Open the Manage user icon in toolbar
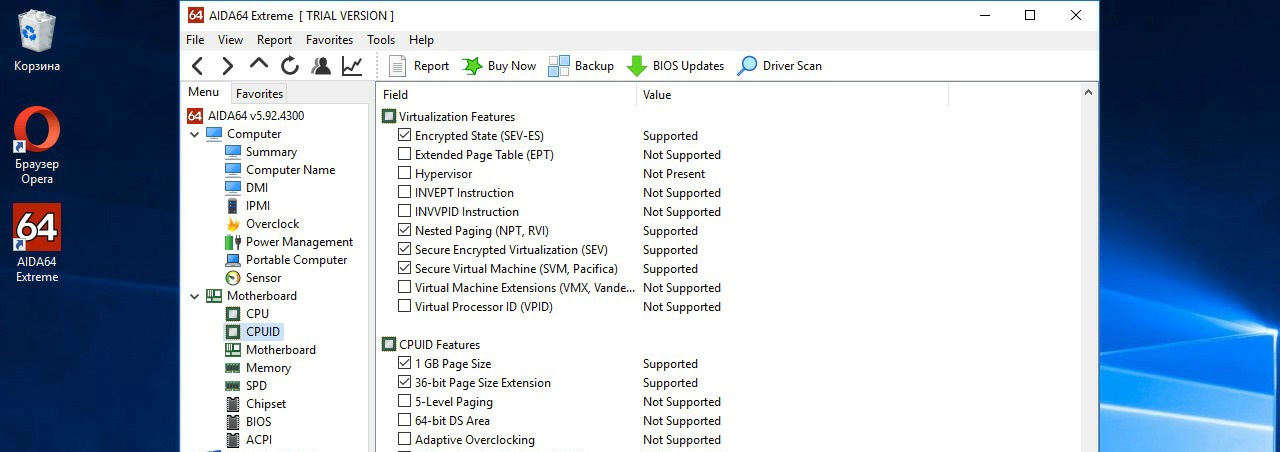 pos(321,66)
